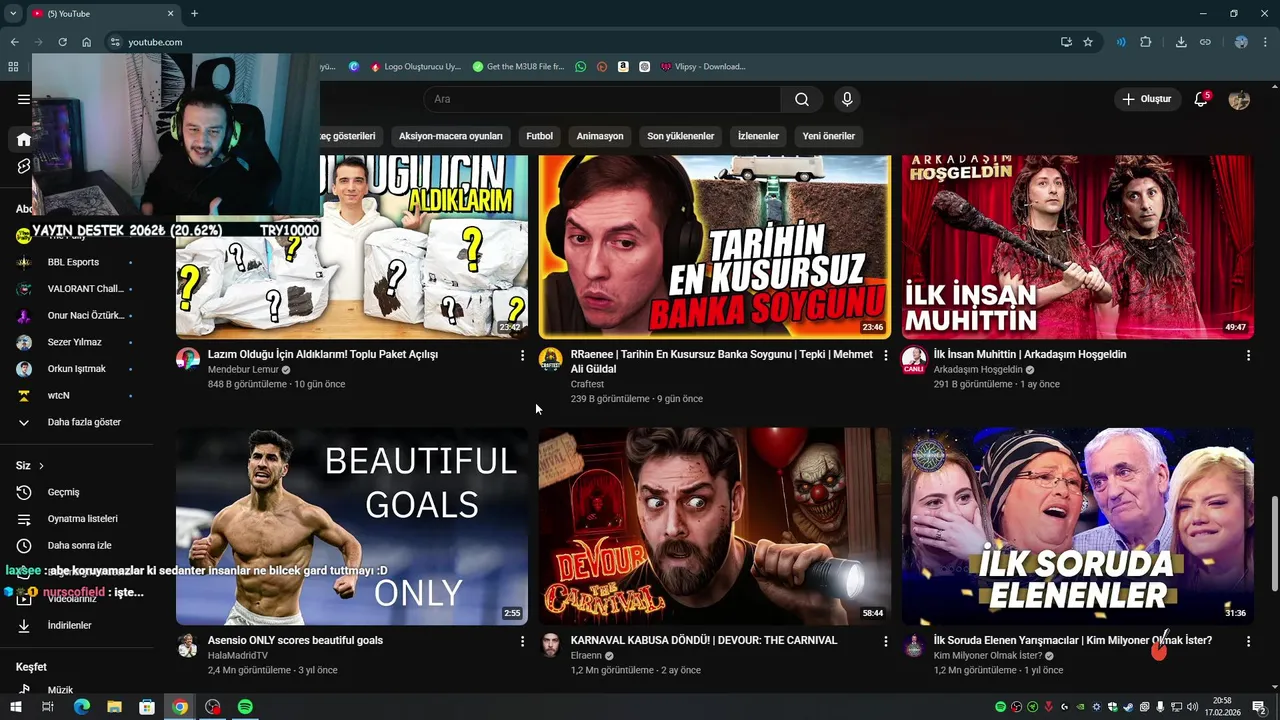Open options for KARNAVAL KABUSA DÖNDÜ video

[885, 641]
